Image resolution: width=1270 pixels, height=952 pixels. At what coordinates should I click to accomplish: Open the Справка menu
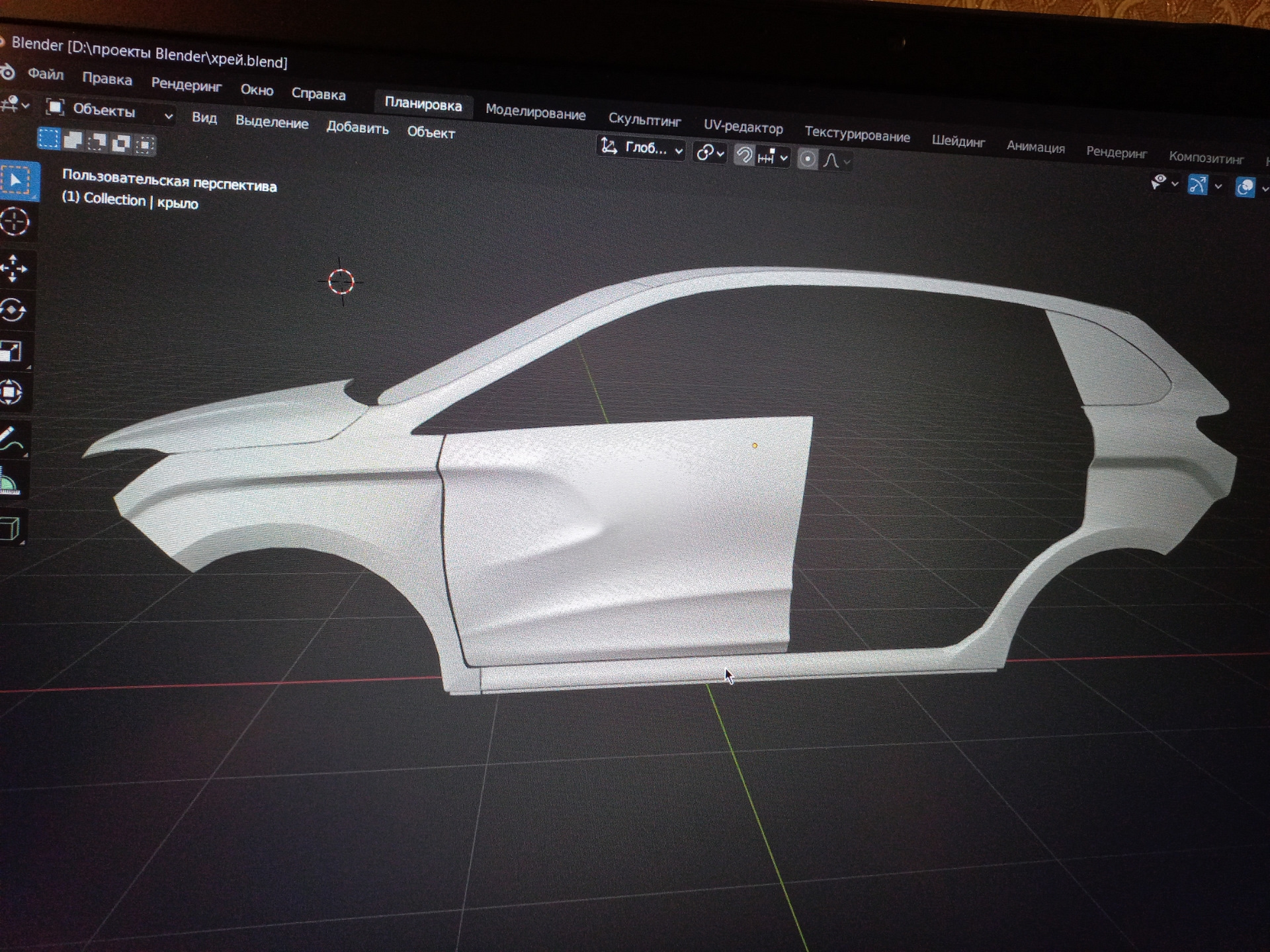point(318,94)
